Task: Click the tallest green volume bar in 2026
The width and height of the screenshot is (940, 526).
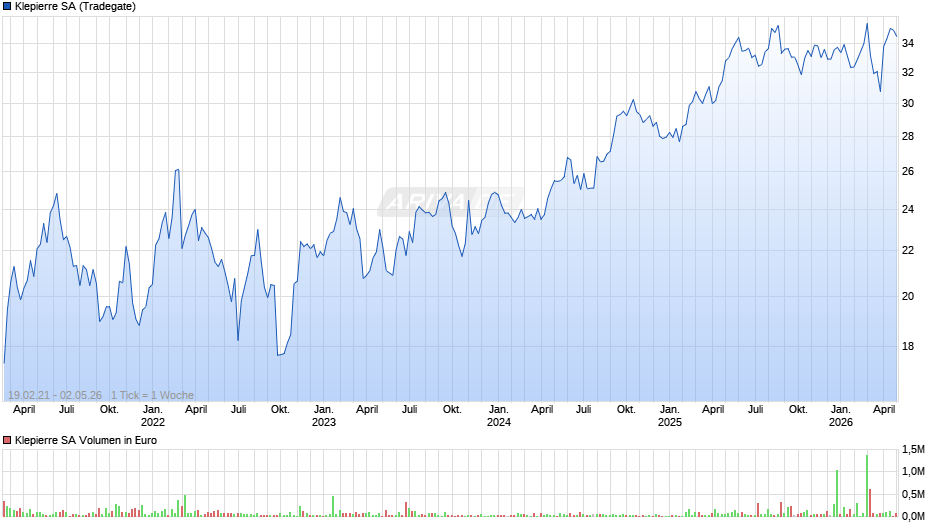Action: click(x=867, y=486)
